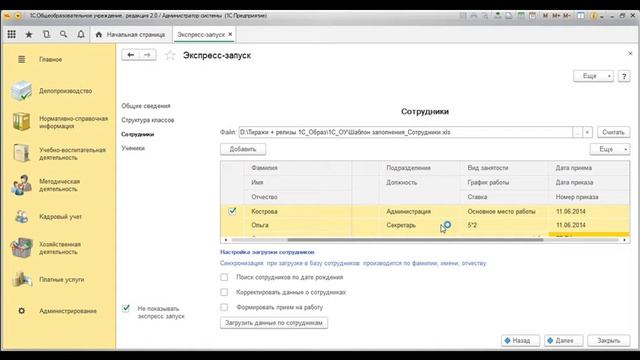This screenshot has width=640, height=360.
Task: Open Favorites star in the tools panel
Action: pos(29,35)
